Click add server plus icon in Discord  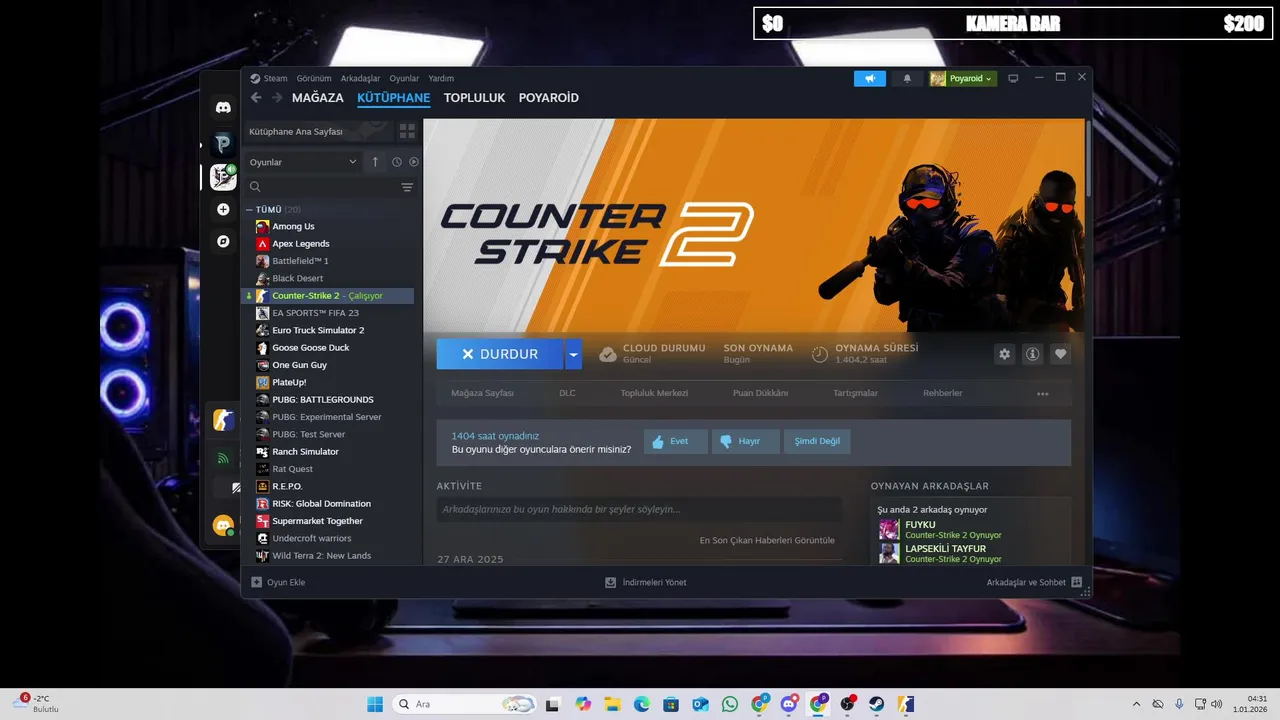coord(223,209)
